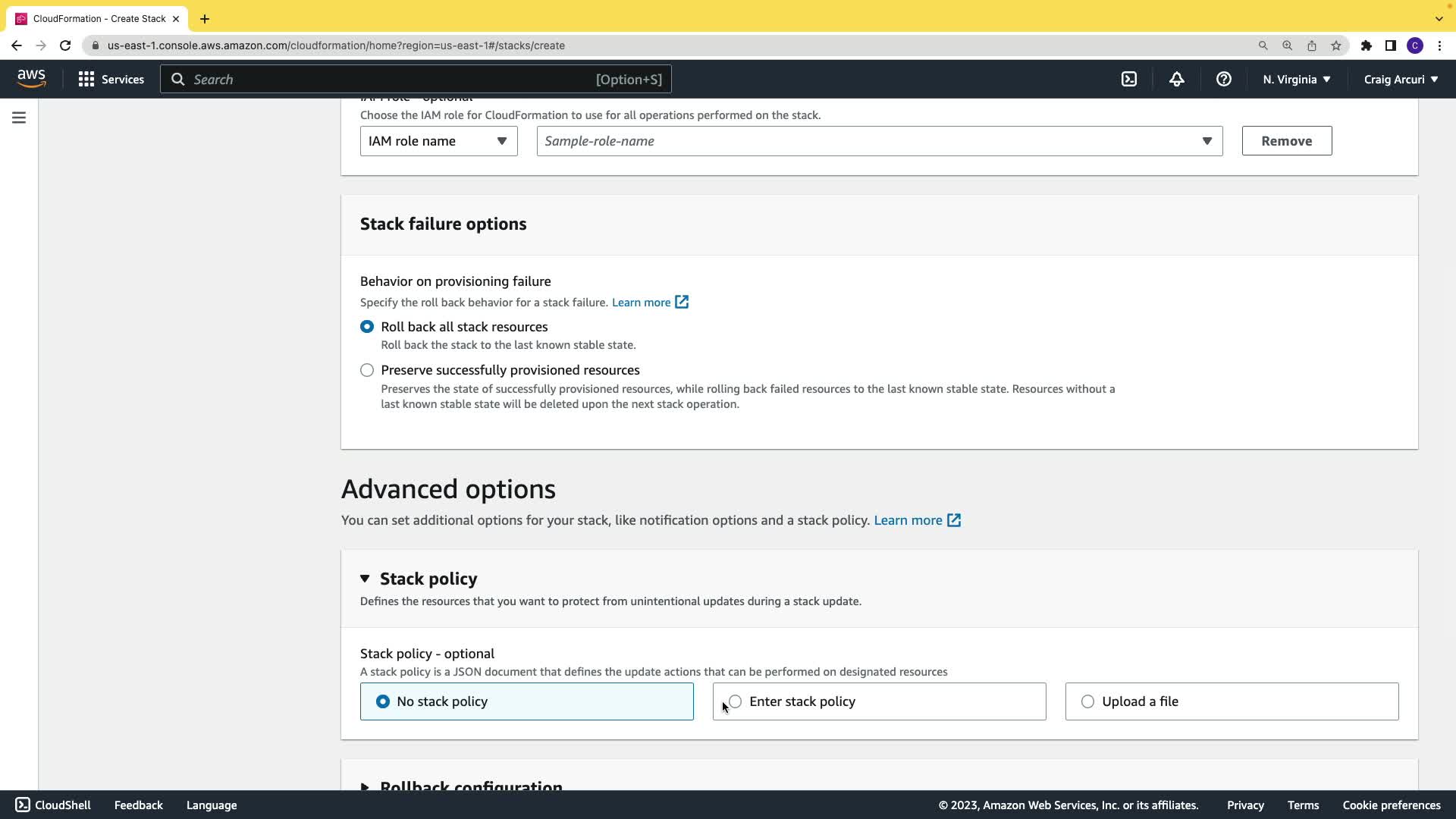Click the browser extensions puzzle icon
This screenshot has width=1456, height=819.
[1366, 45]
